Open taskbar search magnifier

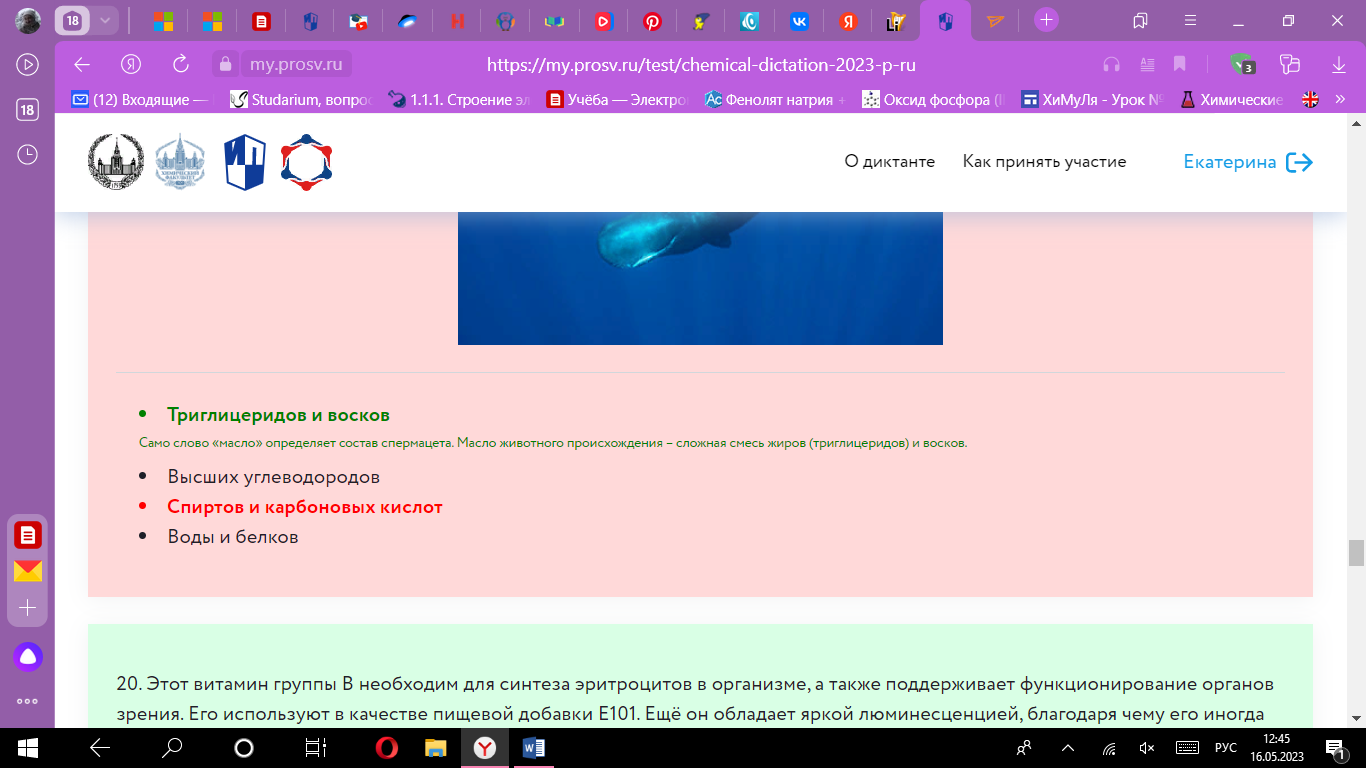[172, 748]
